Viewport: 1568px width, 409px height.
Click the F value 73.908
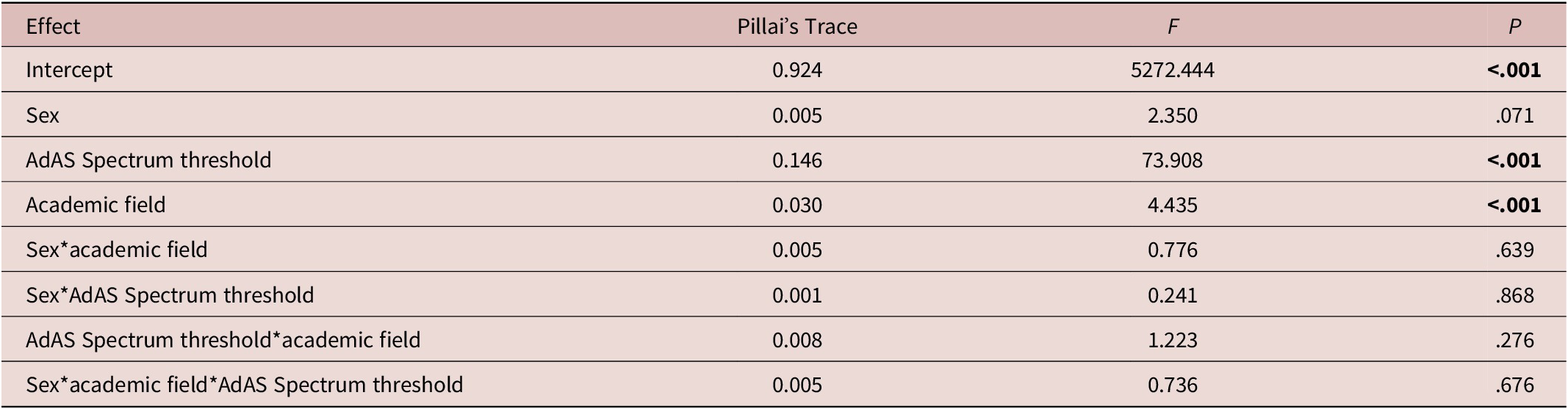[1173, 160]
